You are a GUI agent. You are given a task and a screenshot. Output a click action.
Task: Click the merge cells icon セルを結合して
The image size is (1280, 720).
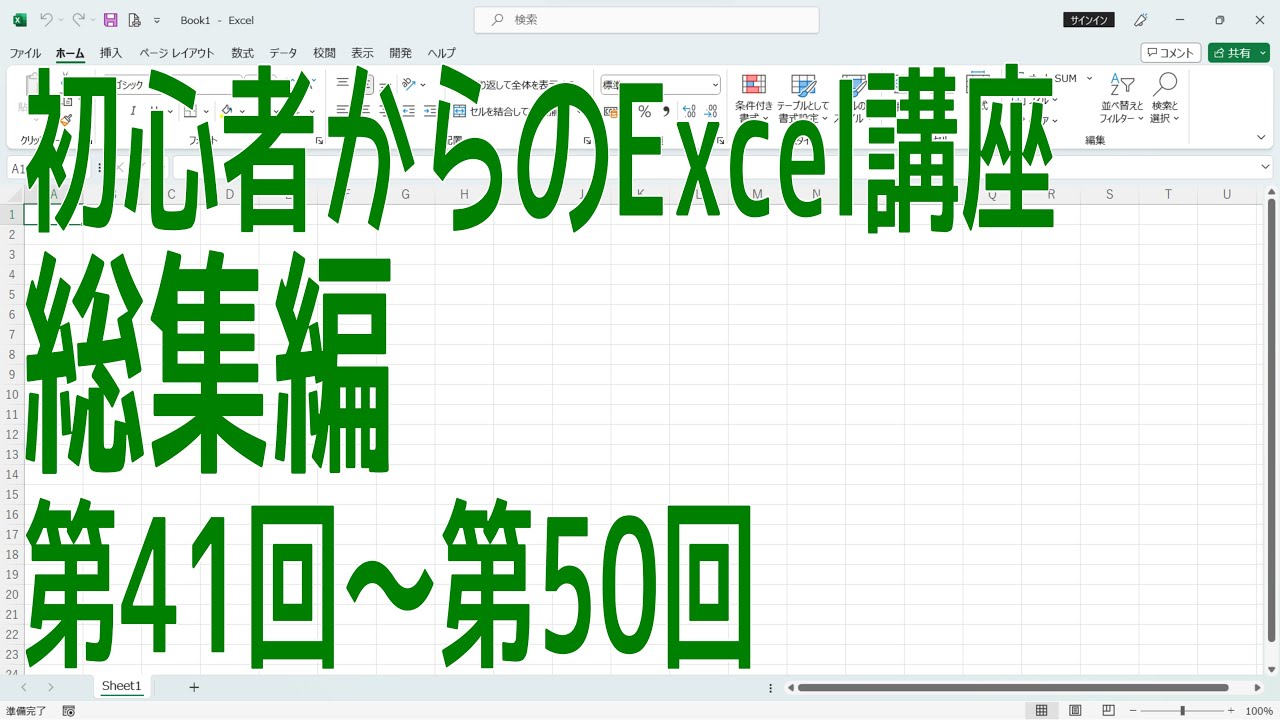point(460,111)
